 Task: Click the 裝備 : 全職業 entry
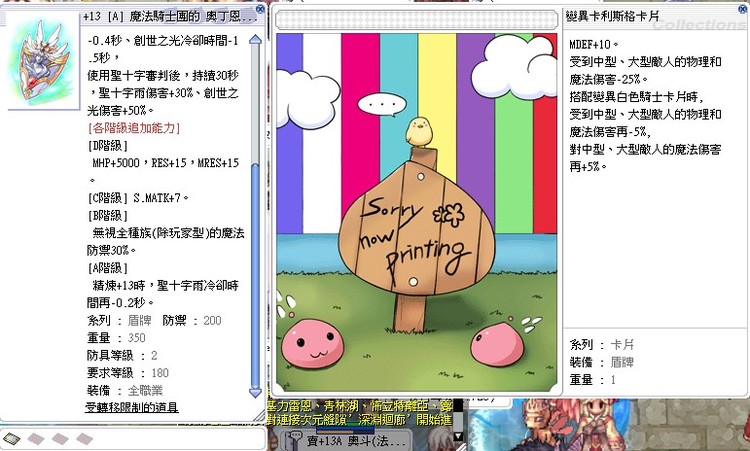coord(125,391)
